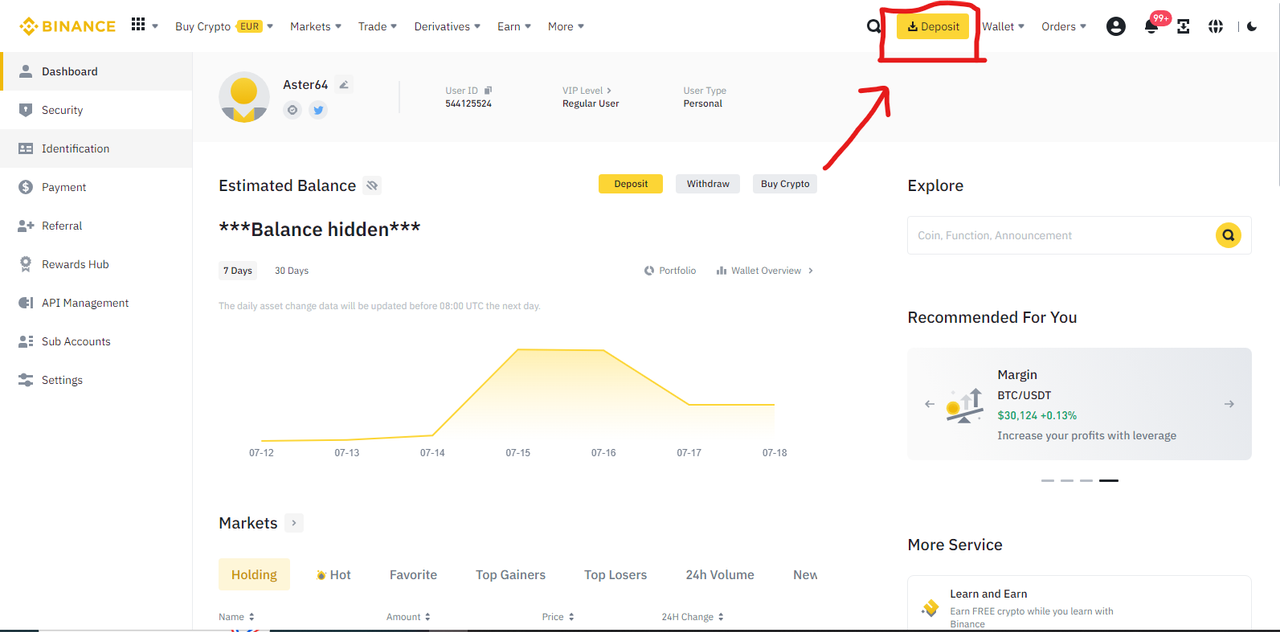Expand Trade dropdown menu

(x=378, y=27)
